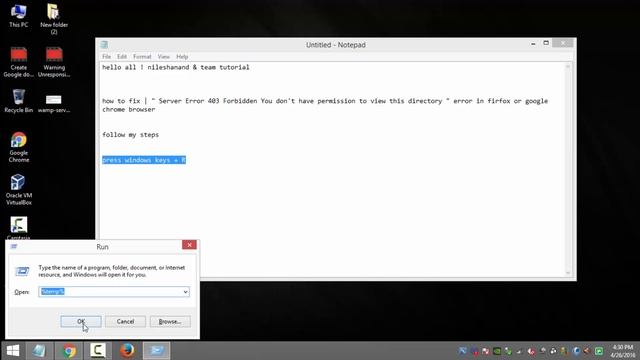This screenshot has width=640, height=360.
Task: Click the NVIDIA tray icon
Action: pos(497,351)
